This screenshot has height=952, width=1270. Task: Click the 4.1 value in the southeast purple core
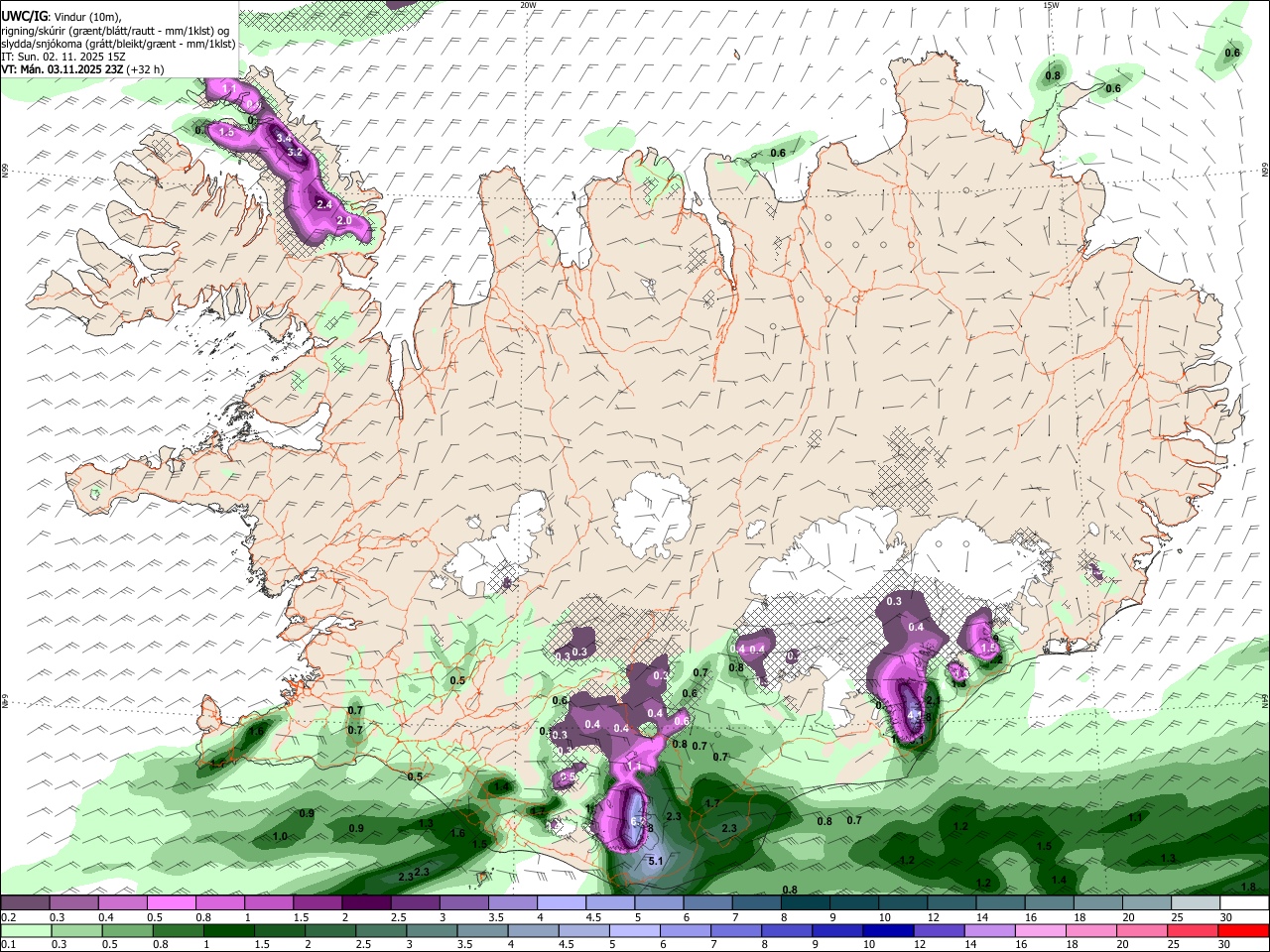tap(915, 713)
